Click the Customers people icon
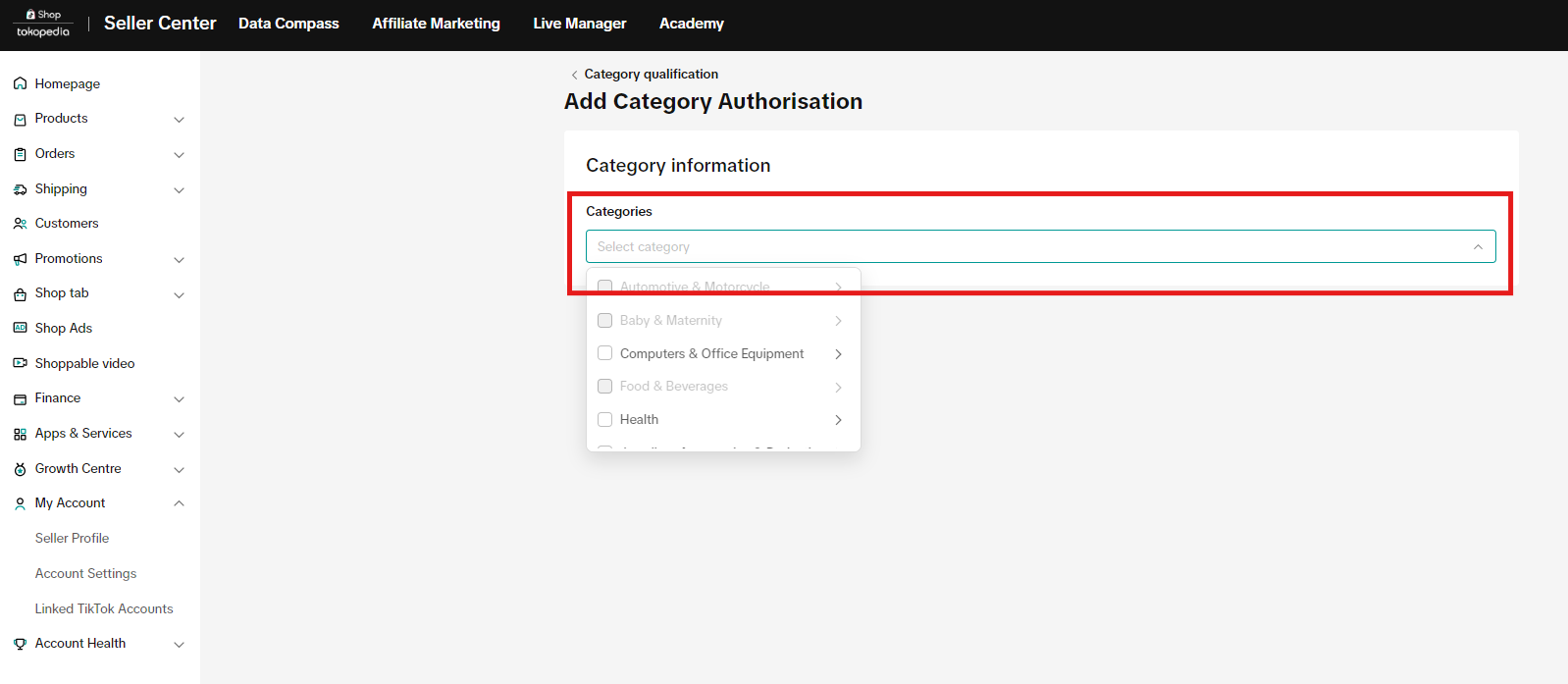Image resolution: width=1568 pixels, height=684 pixels. click(x=20, y=224)
